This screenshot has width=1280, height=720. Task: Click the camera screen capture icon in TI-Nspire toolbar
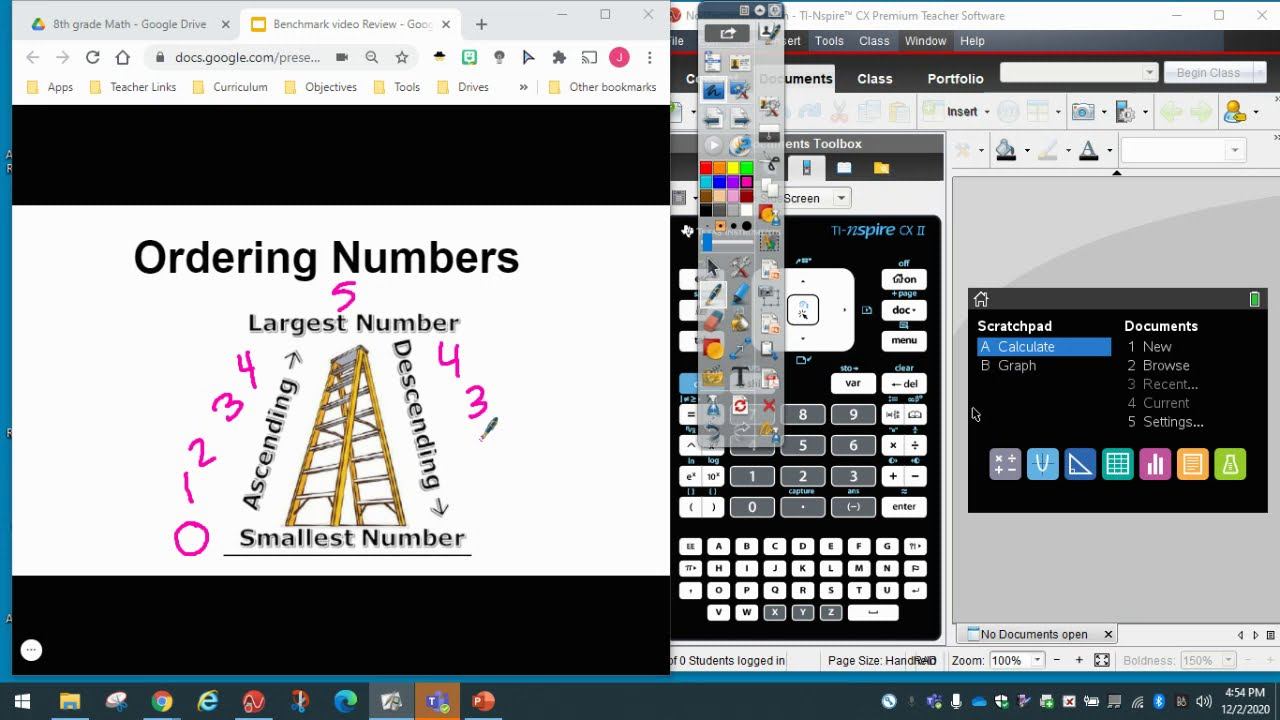tap(1082, 112)
